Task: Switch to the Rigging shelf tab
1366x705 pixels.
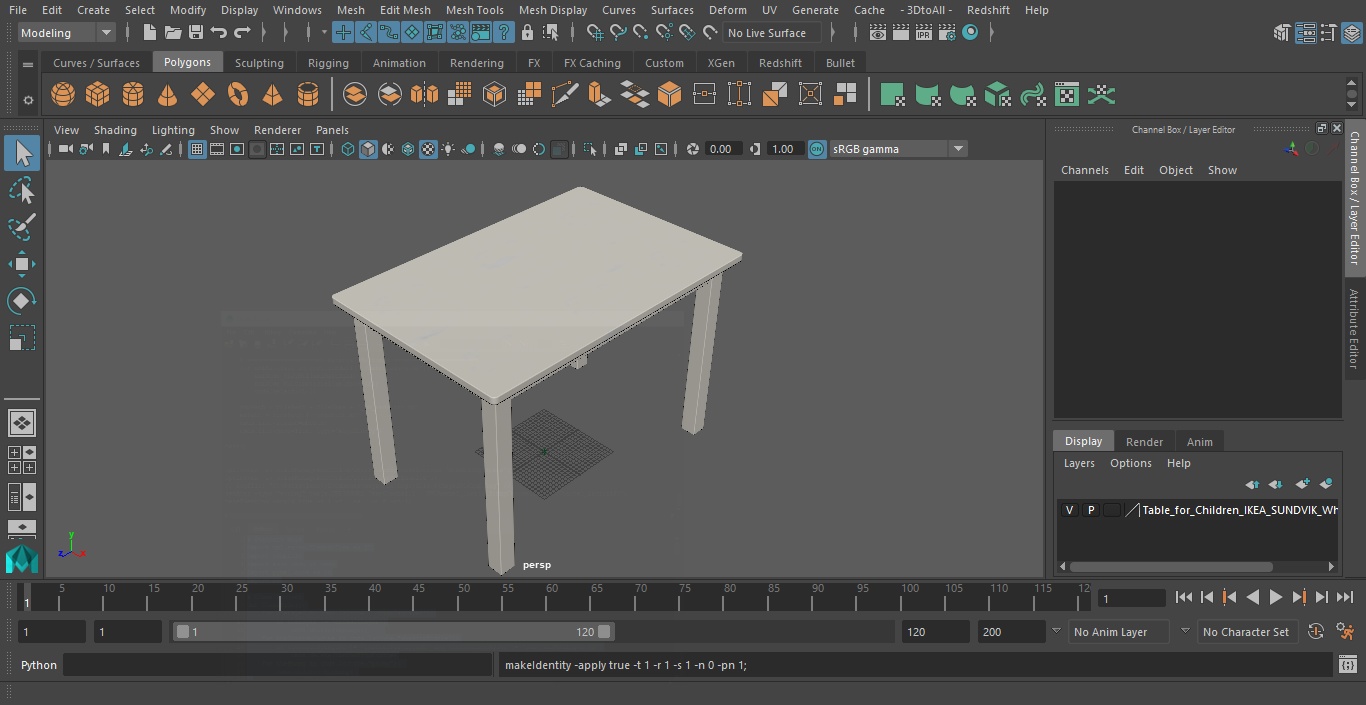Action: pos(328,63)
